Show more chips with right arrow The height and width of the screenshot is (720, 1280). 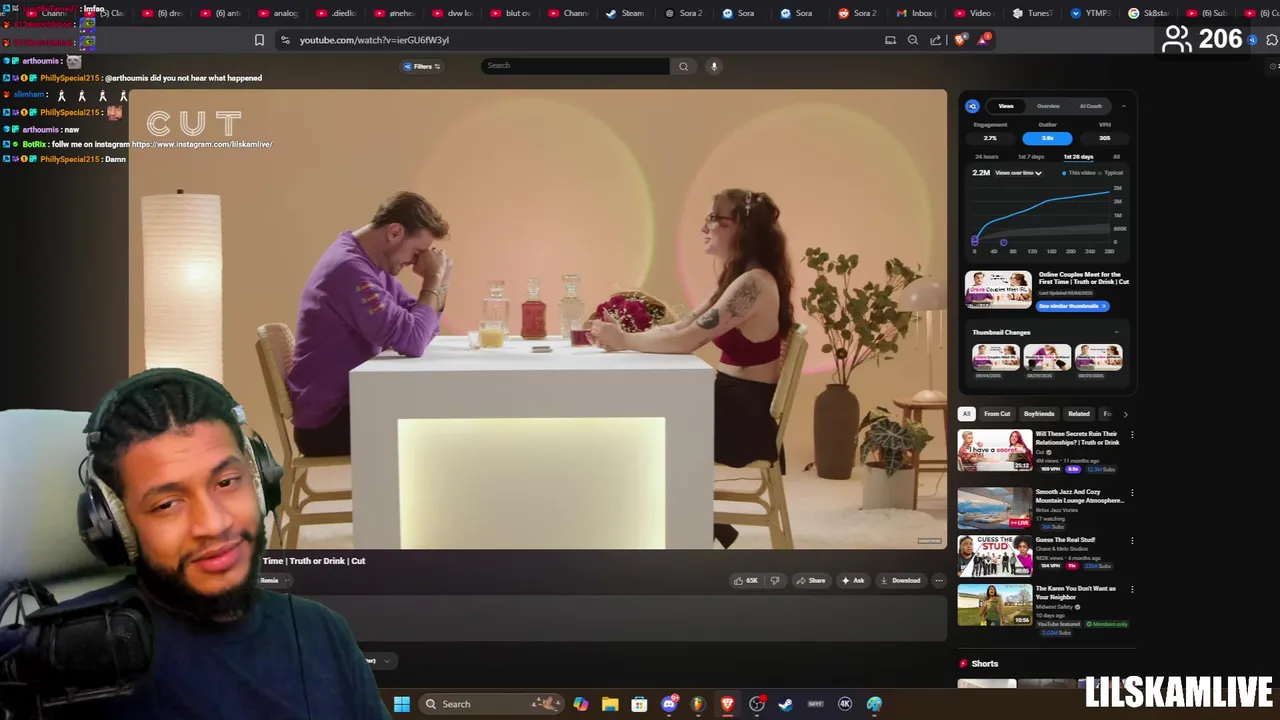point(1125,414)
